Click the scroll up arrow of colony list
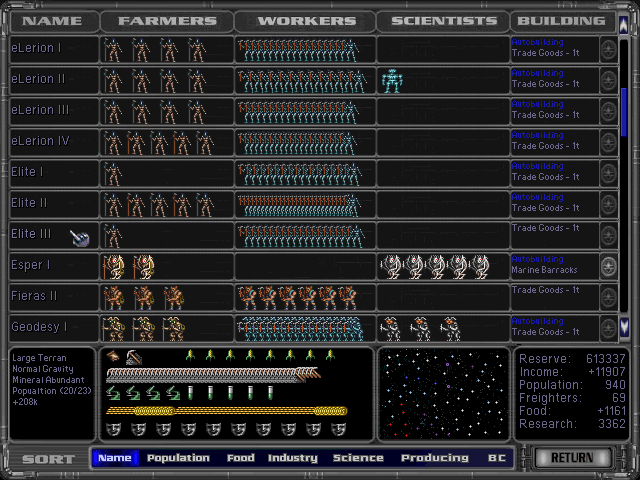Viewport: 640px width, 480px height. tap(624, 25)
